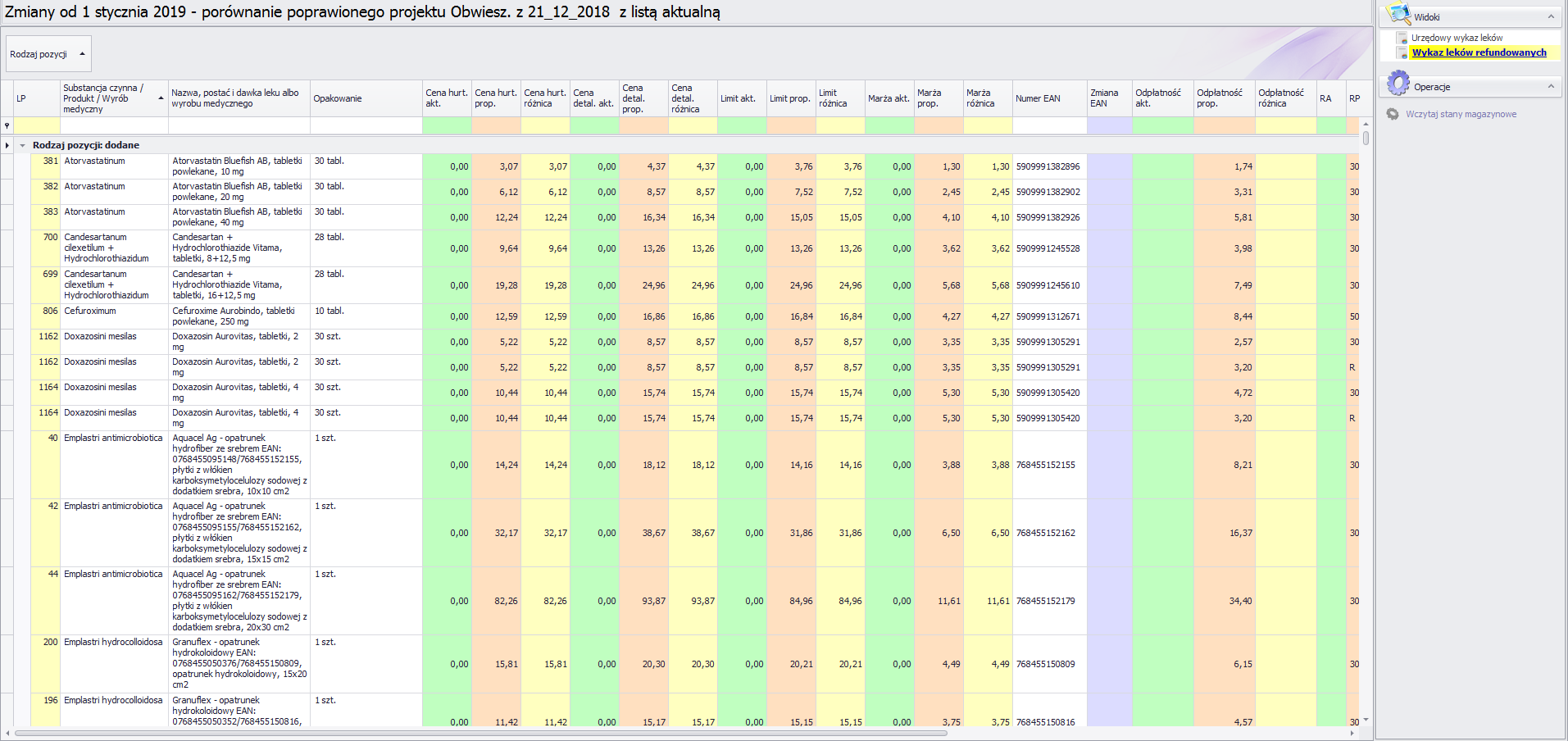Click the icon beside Urzędowy wykaz leków
The image size is (1568, 741).
1402,39
